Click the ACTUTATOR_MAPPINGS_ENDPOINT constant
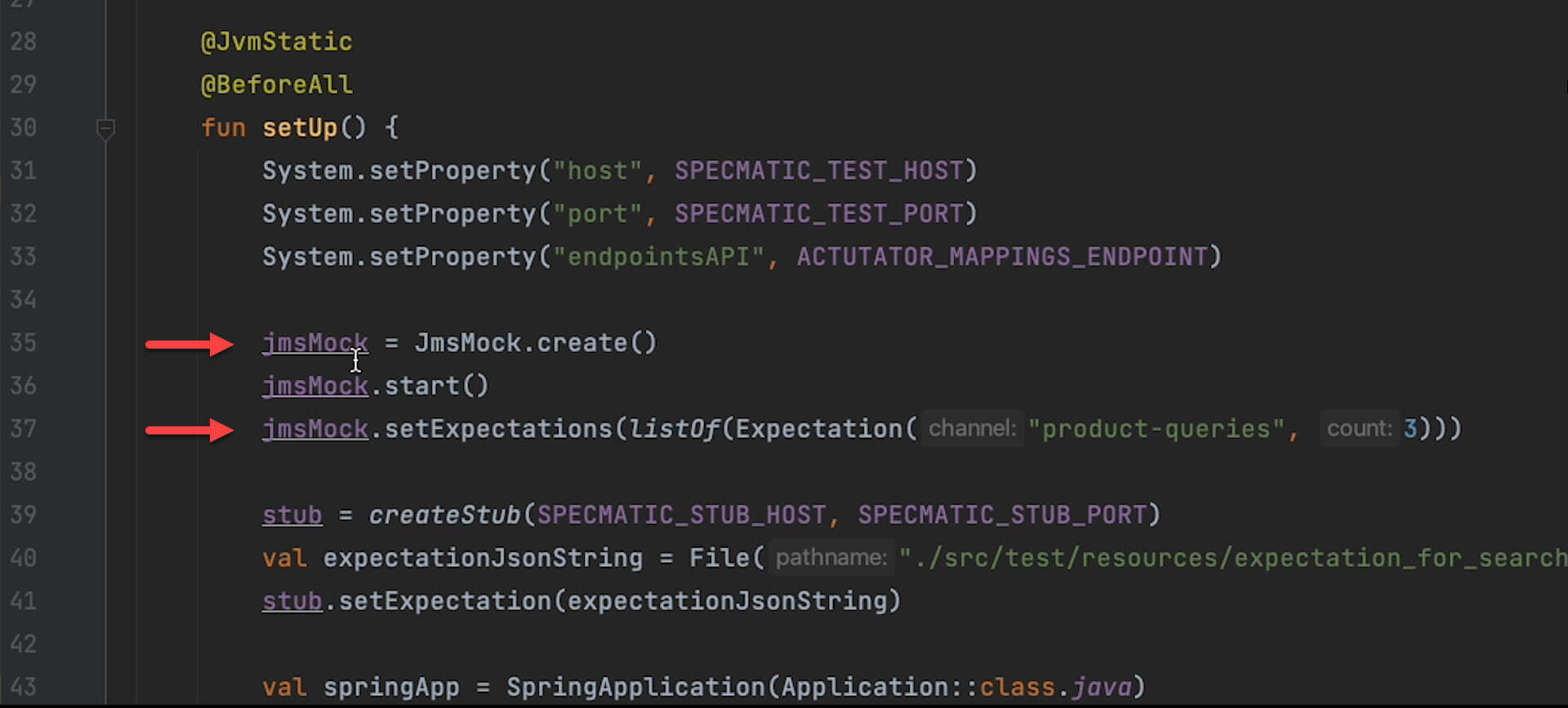Screen dimensions: 1568x708 coord(1002,257)
